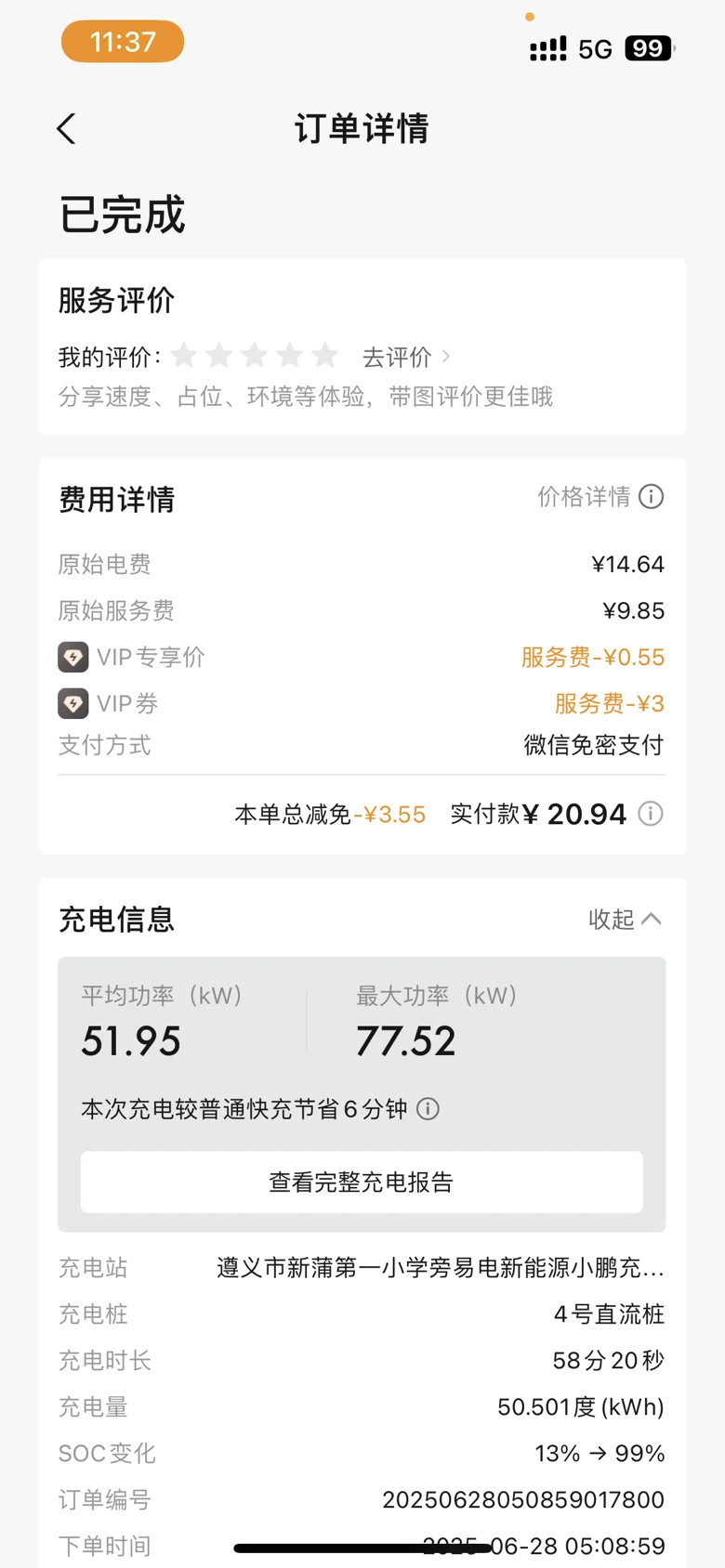Tap info icon next to 节省6分钟
Viewport: 725px width, 1568px height.
(x=428, y=1108)
